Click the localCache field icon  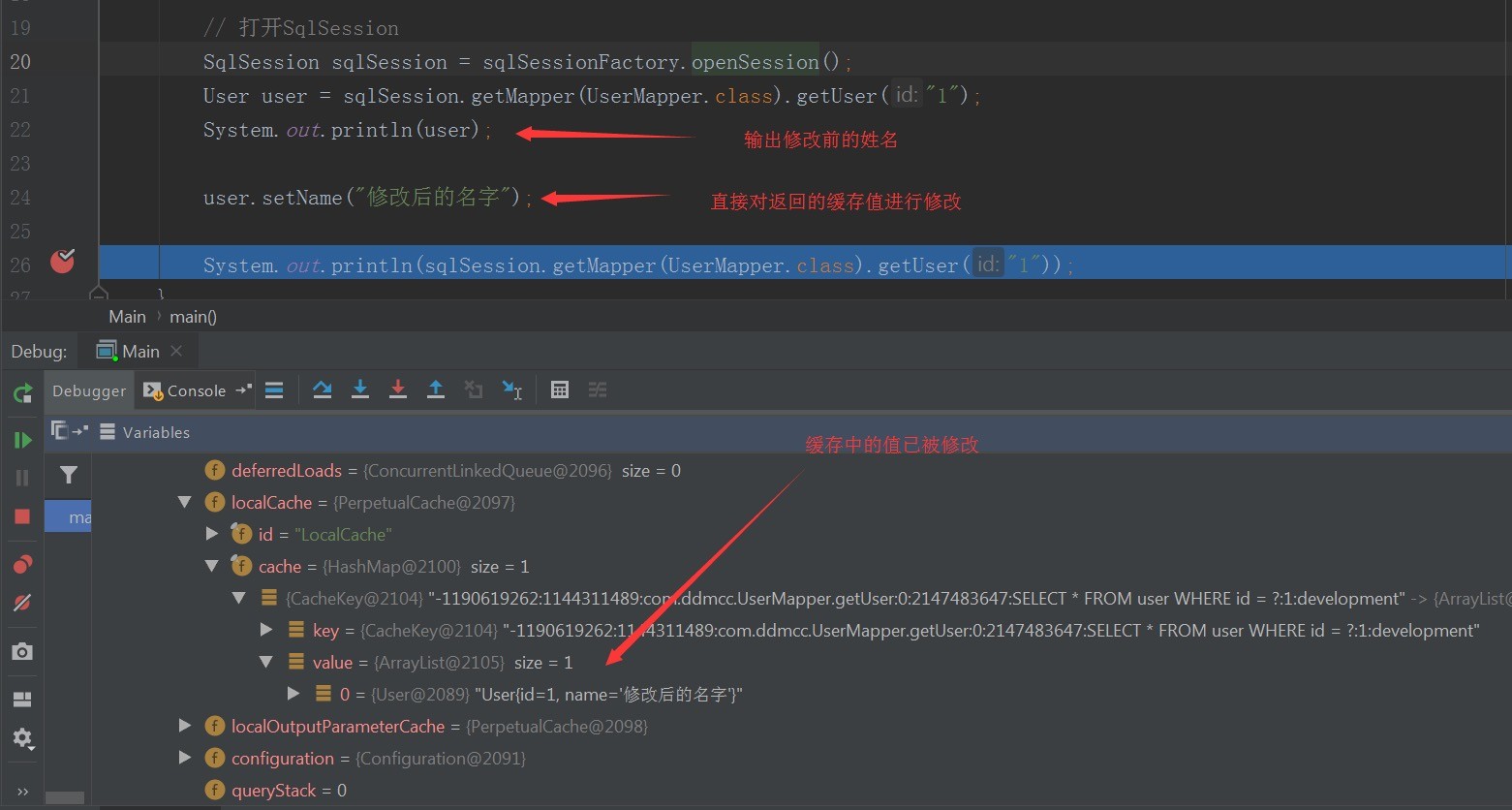click(215, 502)
